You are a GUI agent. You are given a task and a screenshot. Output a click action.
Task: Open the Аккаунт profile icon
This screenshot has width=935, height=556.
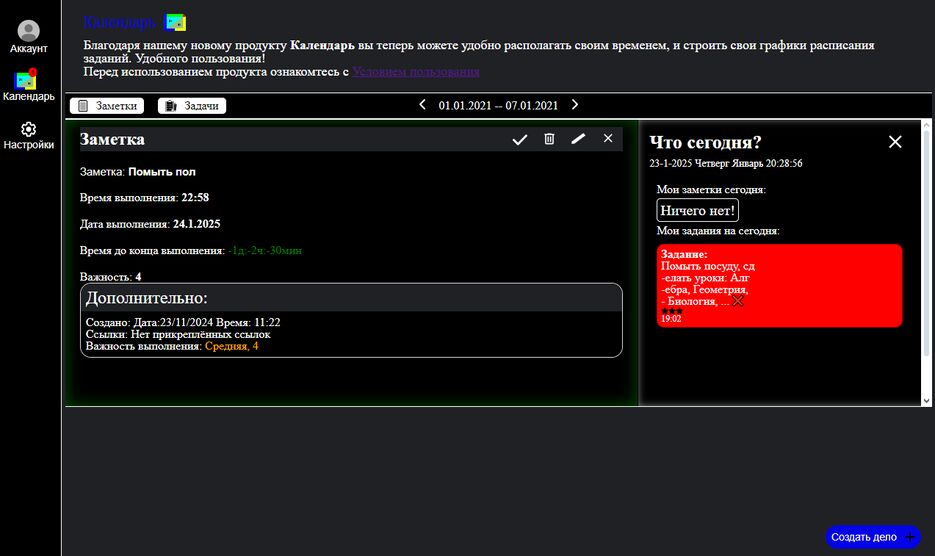(29, 32)
